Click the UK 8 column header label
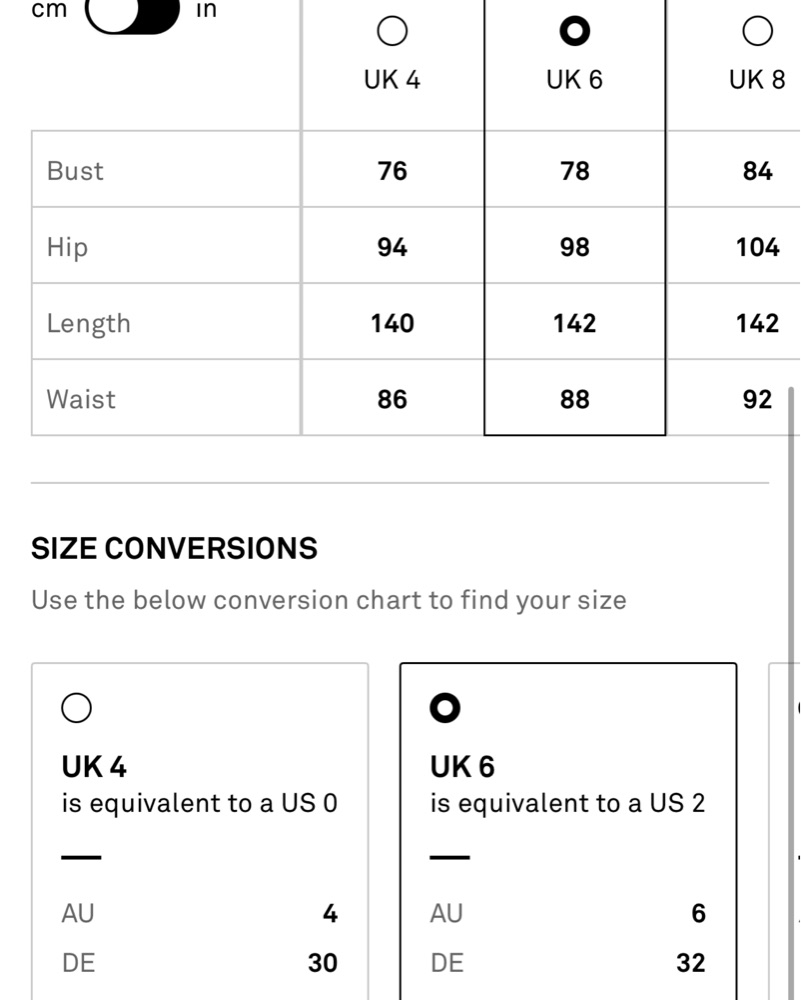Viewport: 801px width, 1000px height. [758, 80]
